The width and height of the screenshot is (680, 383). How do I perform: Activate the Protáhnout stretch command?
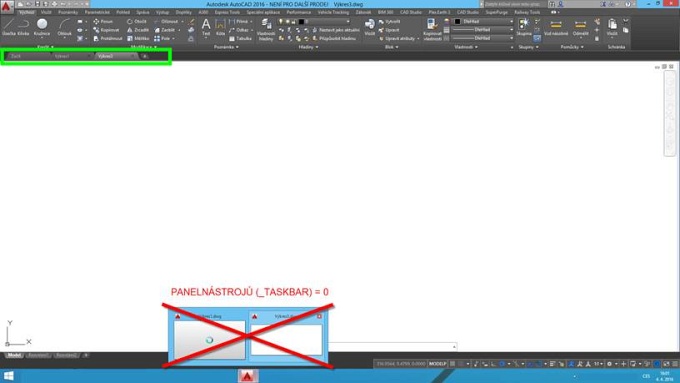pos(108,39)
